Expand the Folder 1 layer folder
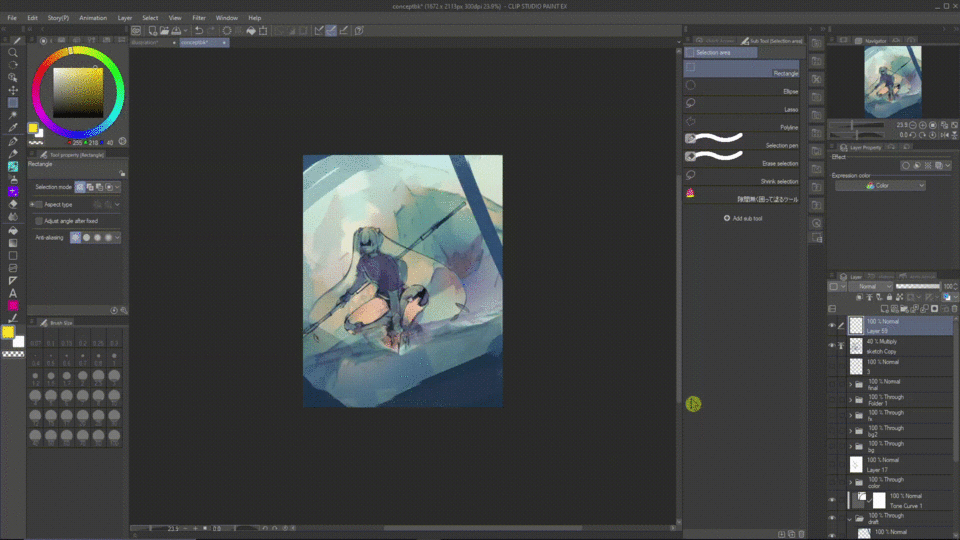Viewport: 960px width, 540px height. point(850,400)
